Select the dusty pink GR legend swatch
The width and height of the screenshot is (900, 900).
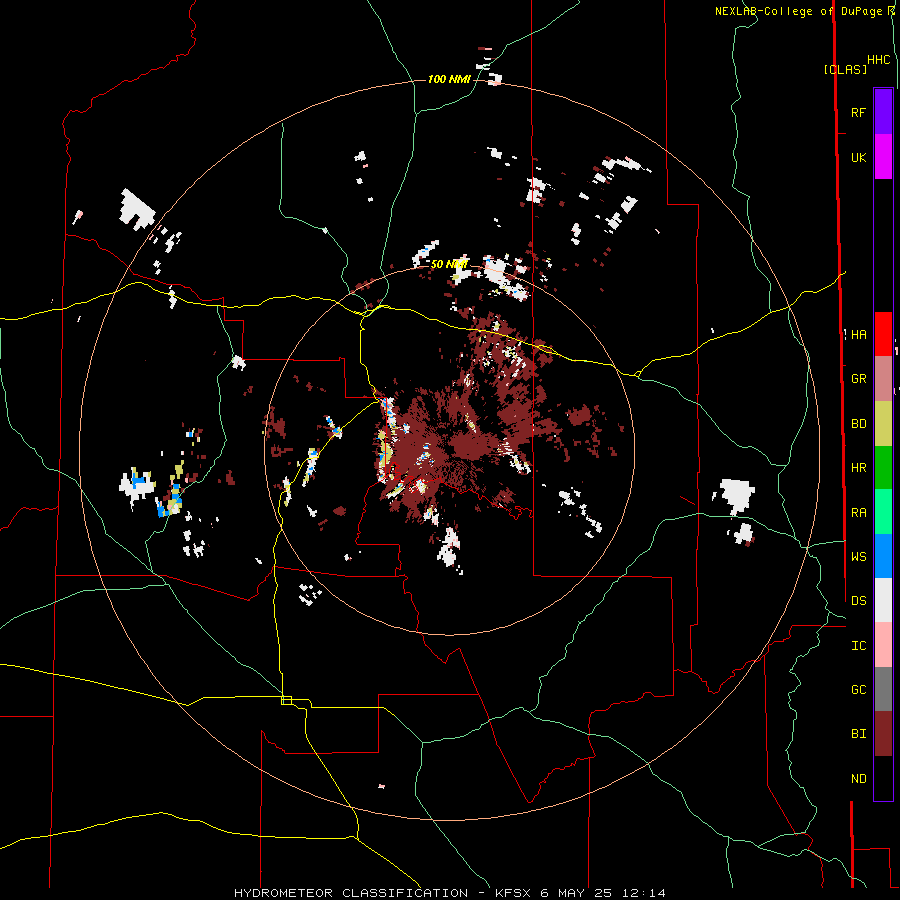[x=883, y=379]
